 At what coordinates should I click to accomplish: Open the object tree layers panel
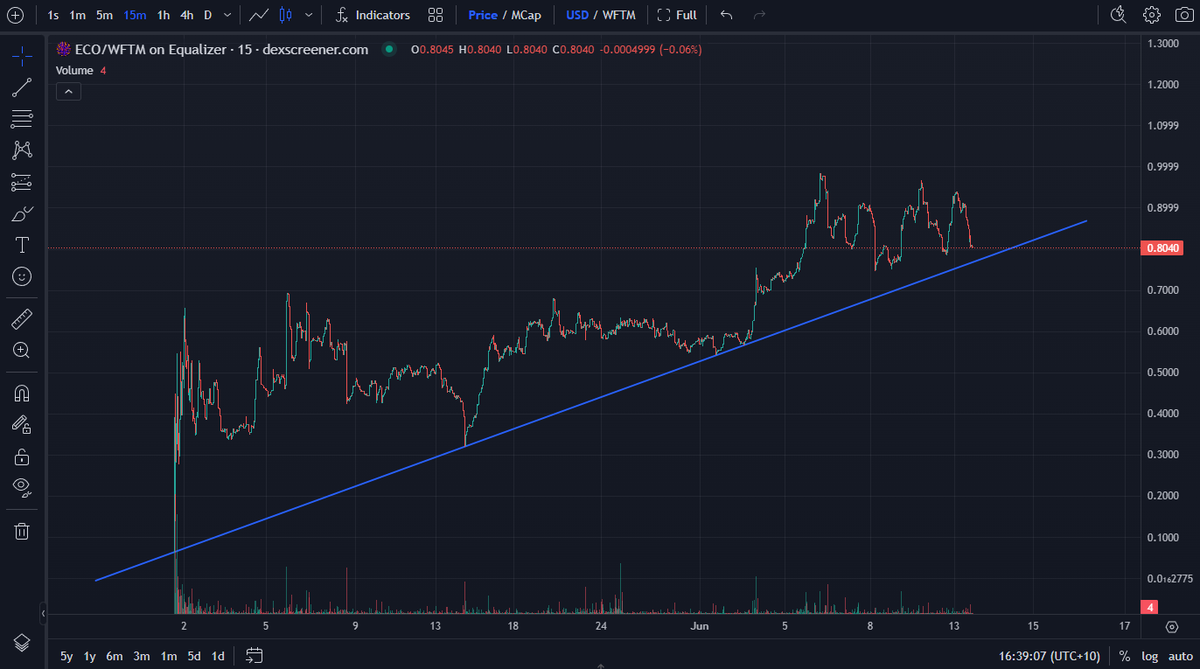[x=22, y=642]
